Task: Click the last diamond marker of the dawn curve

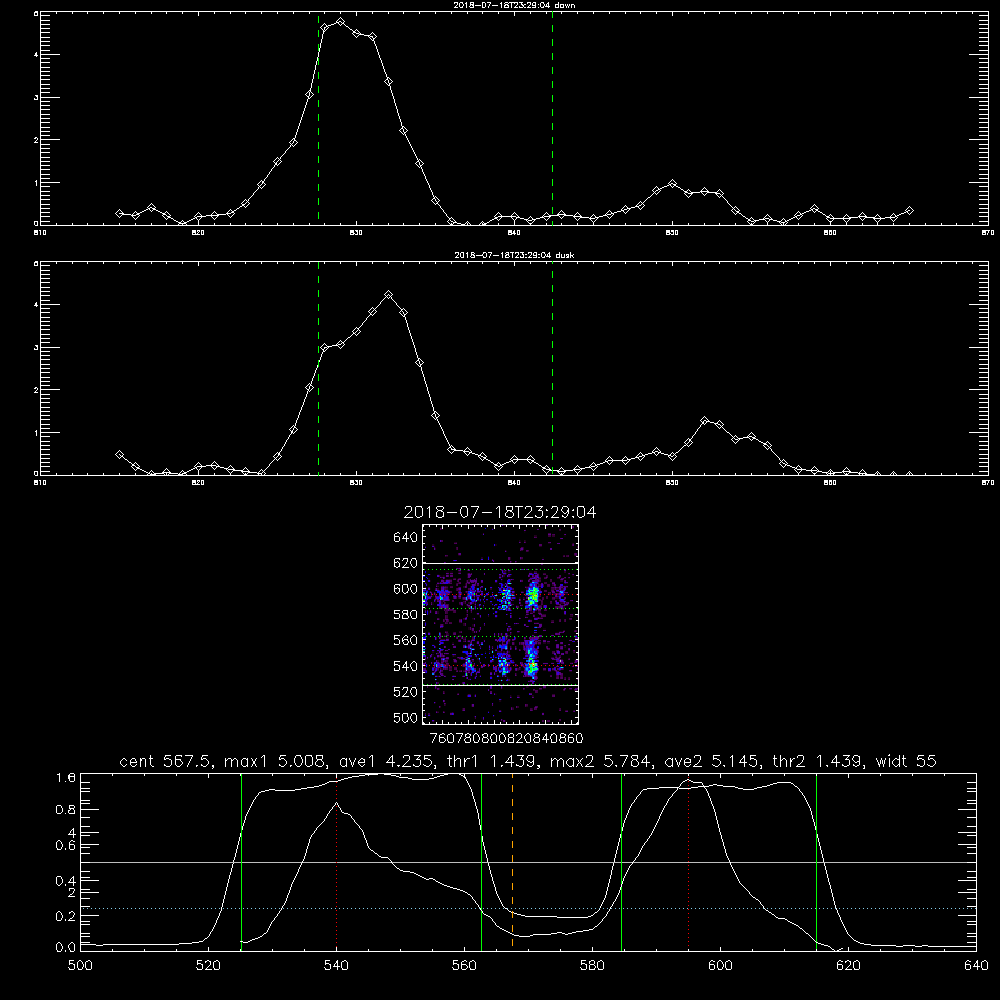Action: pos(909,210)
